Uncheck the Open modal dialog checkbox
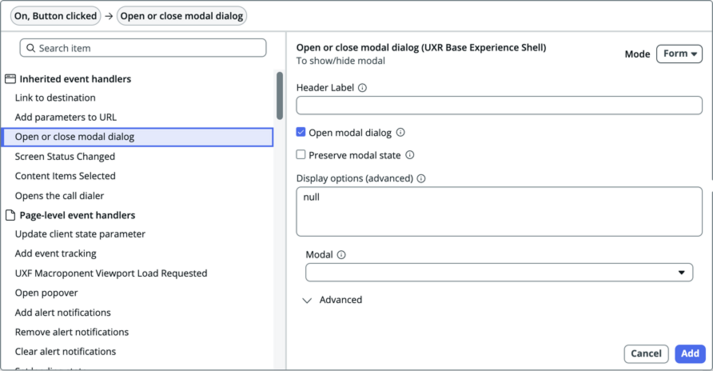 coord(301,132)
